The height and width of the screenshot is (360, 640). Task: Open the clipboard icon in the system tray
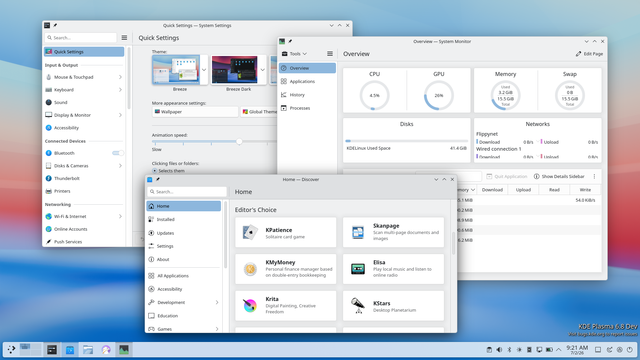tap(489, 349)
